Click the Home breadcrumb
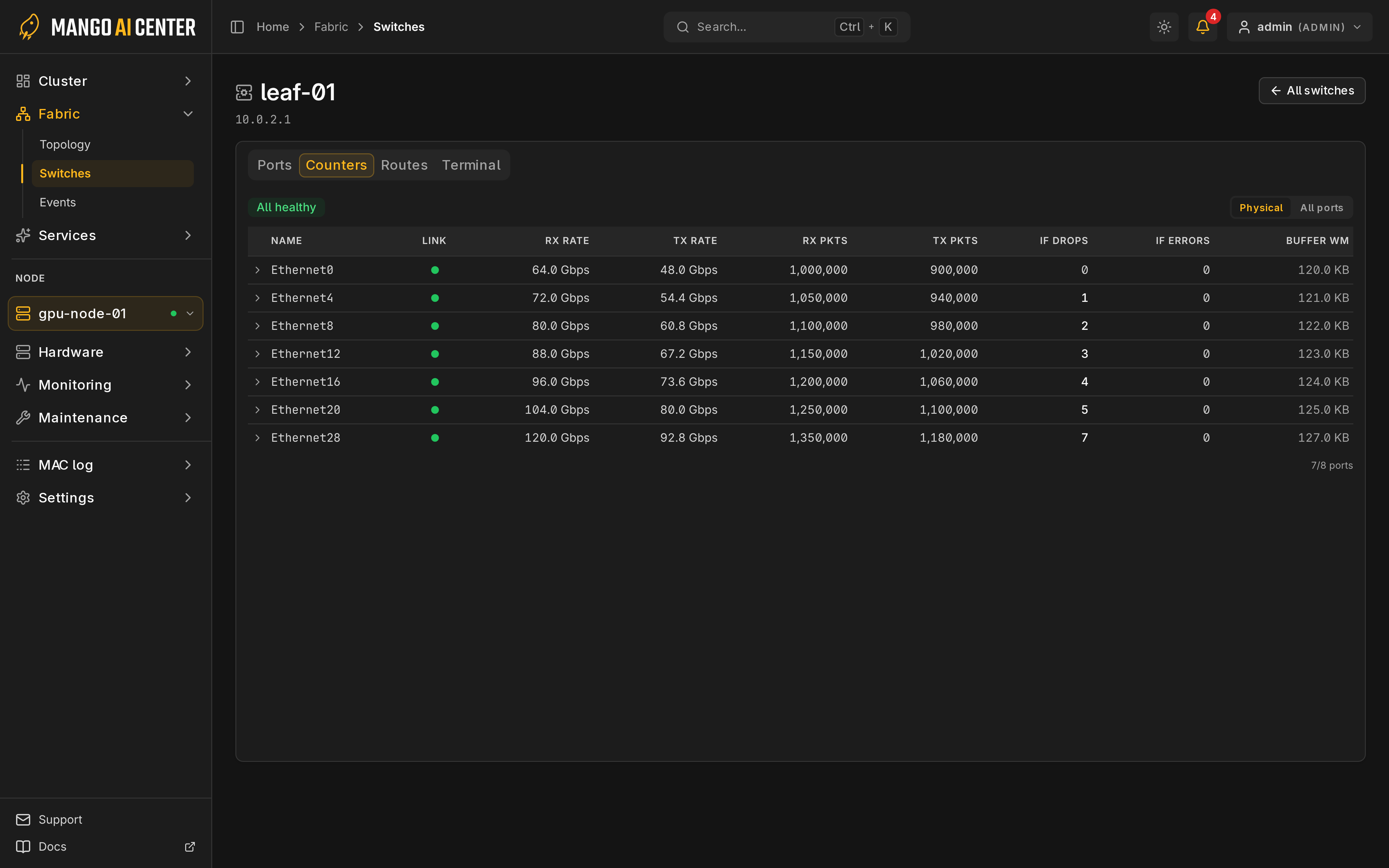 pos(273,27)
